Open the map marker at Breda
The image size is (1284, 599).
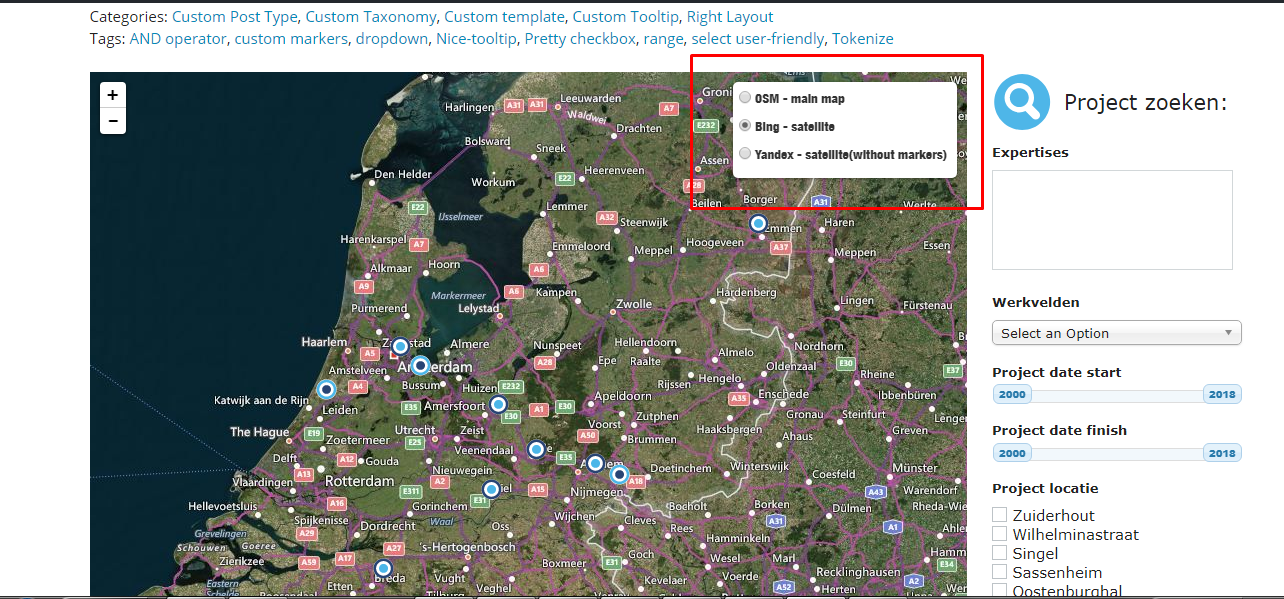[x=383, y=569]
